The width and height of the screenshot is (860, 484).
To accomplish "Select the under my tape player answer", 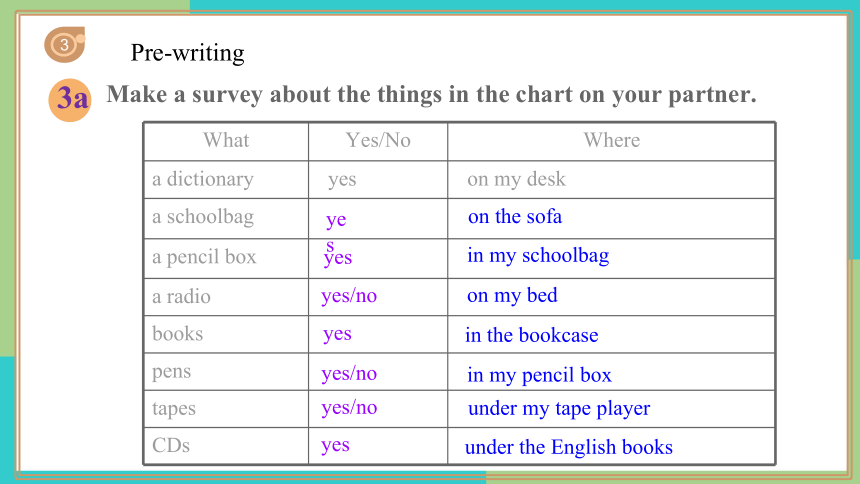I will click(559, 409).
